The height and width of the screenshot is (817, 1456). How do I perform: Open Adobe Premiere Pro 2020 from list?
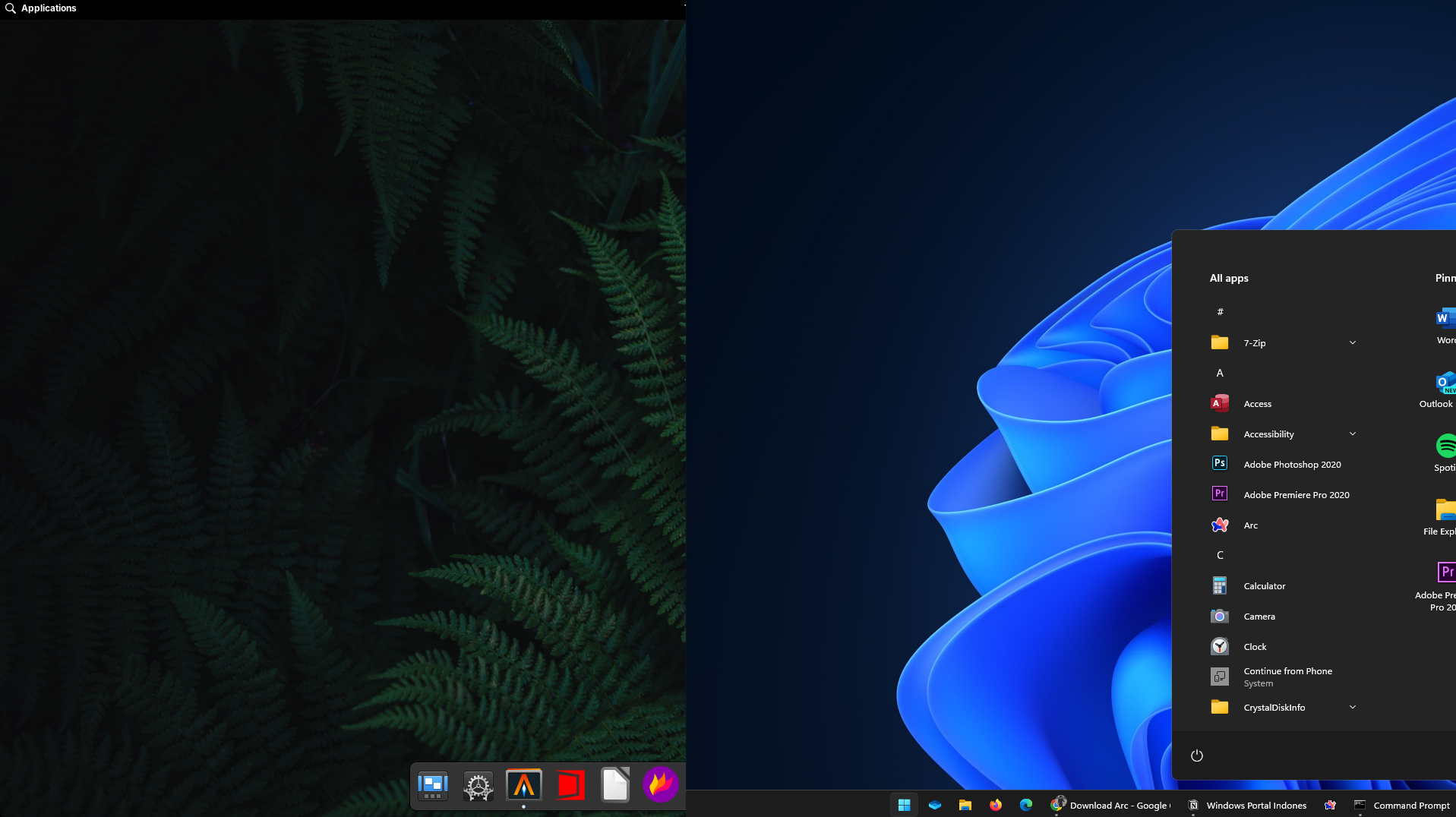click(x=1296, y=495)
